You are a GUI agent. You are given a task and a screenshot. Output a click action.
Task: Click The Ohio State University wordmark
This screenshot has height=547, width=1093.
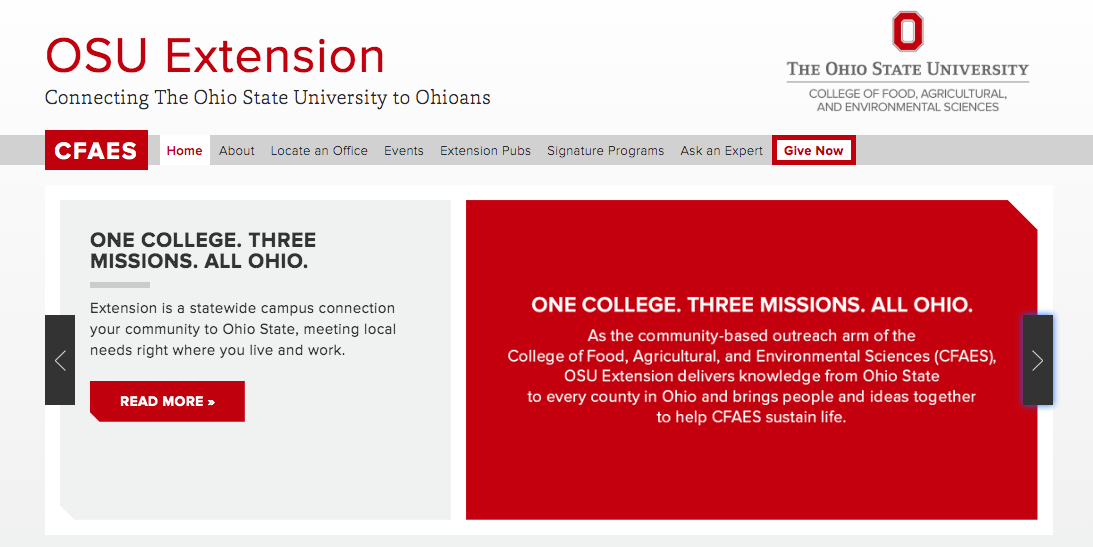coord(907,69)
